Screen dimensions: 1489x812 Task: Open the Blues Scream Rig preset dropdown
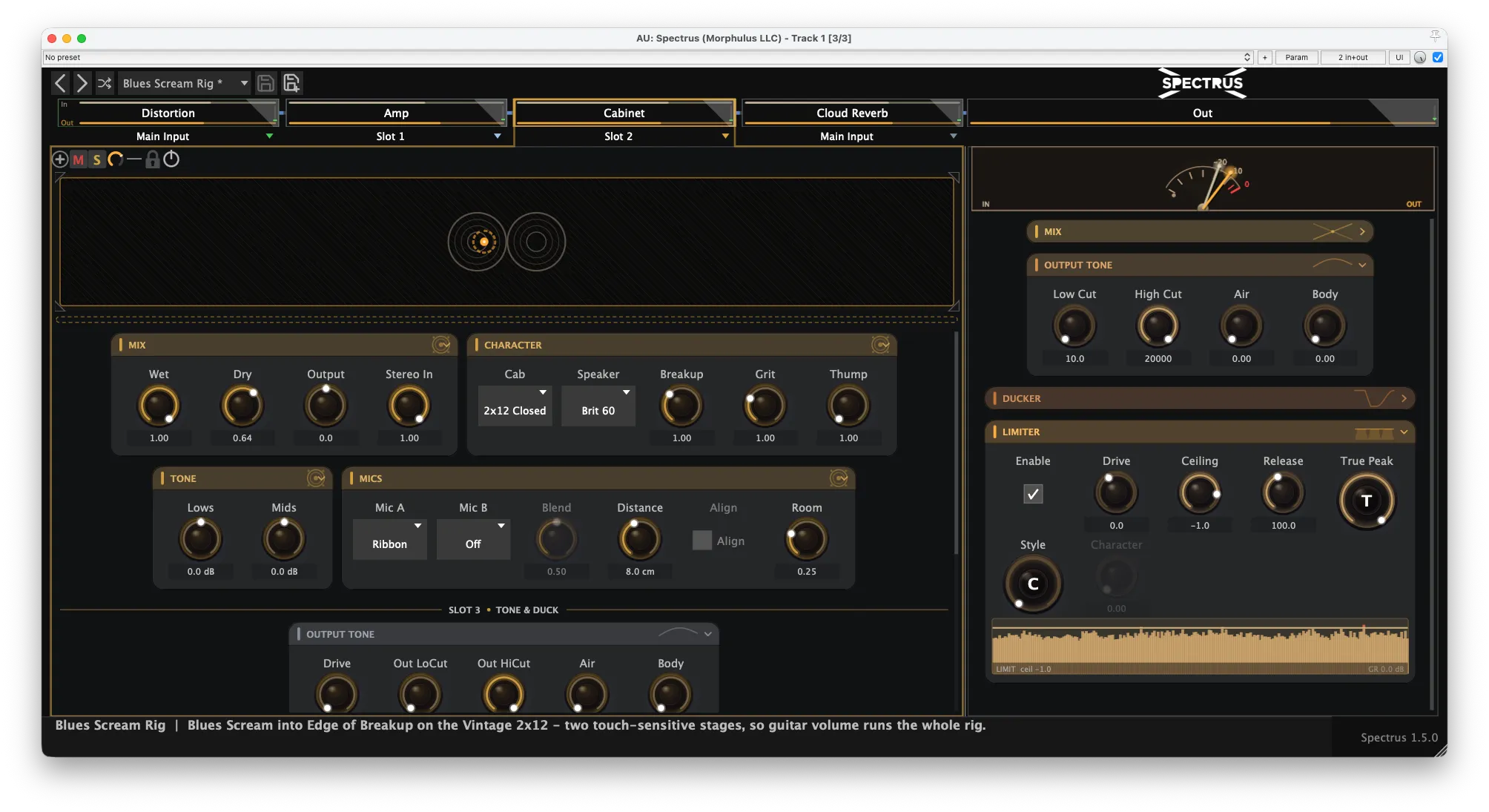[184, 83]
